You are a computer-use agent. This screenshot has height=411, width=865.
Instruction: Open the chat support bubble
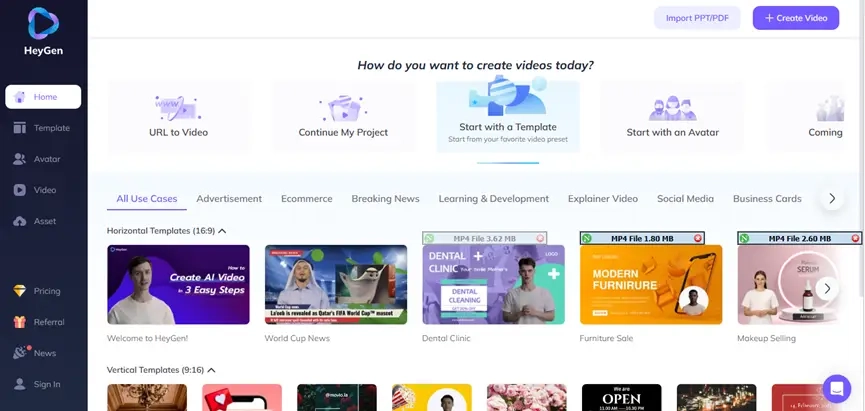pyautogui.click(x=836, y=388)
